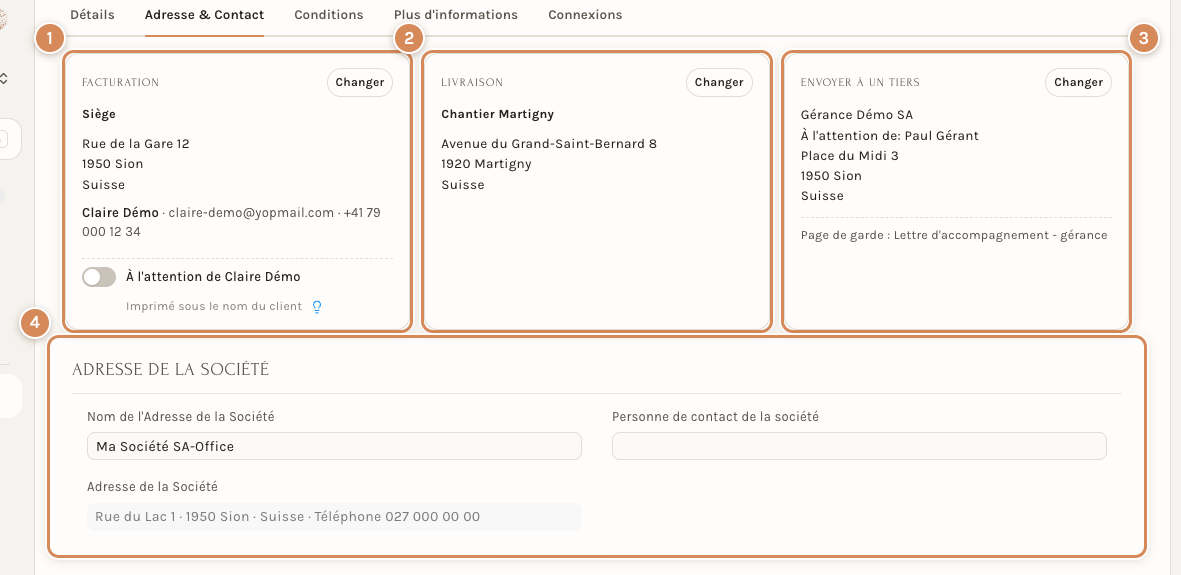Click Place du Midi 3 line
This screenshot has height=575, width=1181.
tap(850, 156)
